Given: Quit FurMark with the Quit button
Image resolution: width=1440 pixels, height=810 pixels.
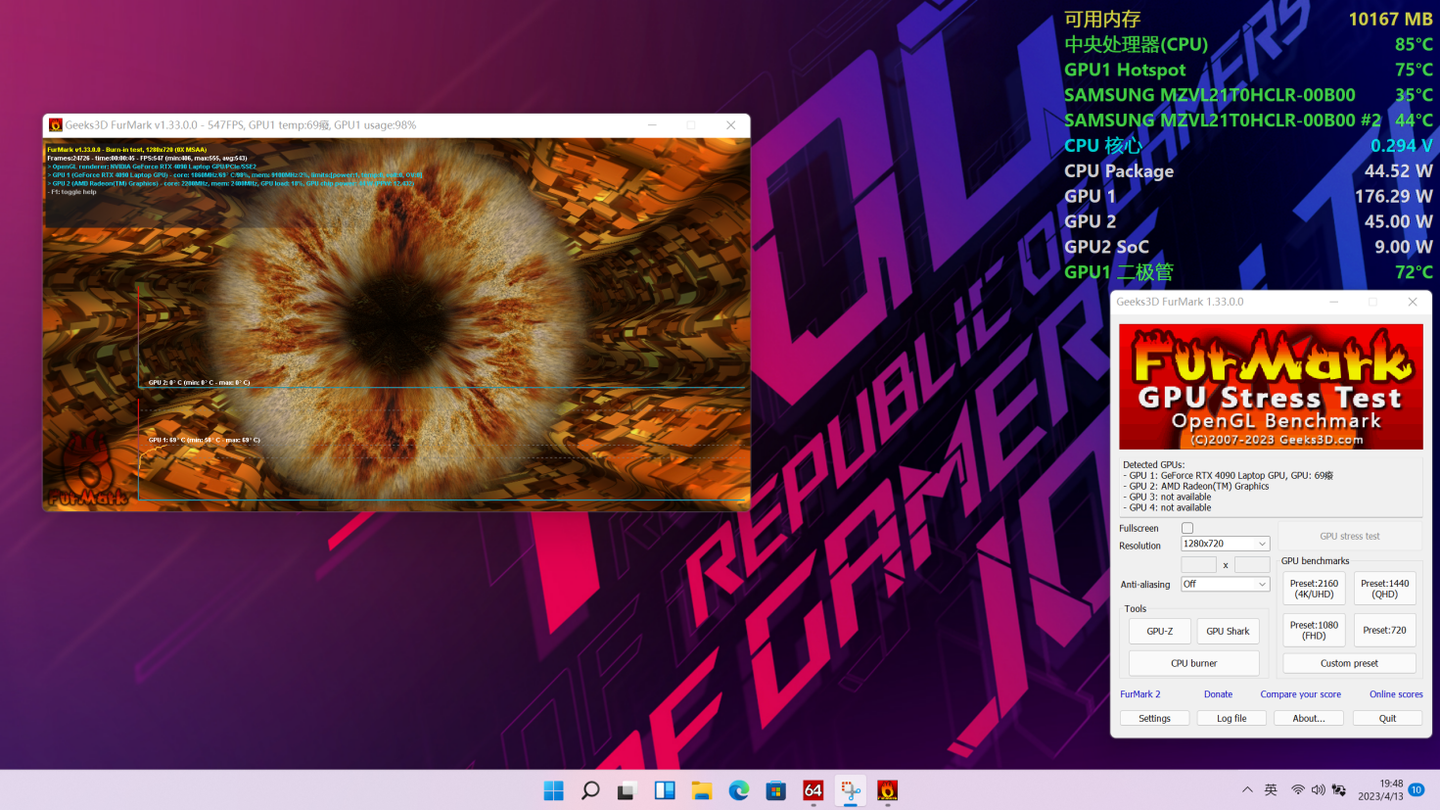Looking at the screenshot, I should [1387, 718].
